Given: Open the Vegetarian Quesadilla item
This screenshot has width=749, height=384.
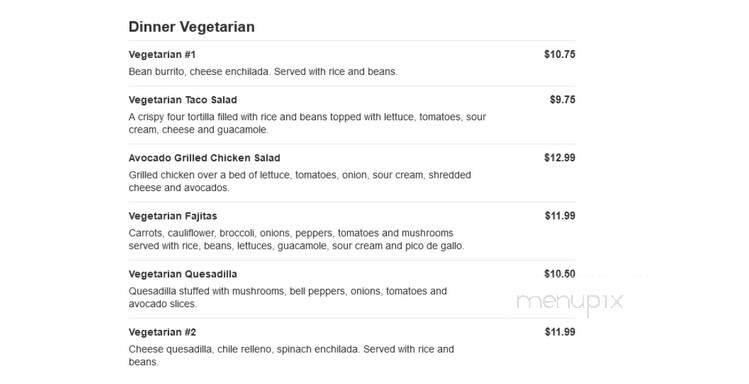Looking at the screenshot, I should (x=183, y=274).
